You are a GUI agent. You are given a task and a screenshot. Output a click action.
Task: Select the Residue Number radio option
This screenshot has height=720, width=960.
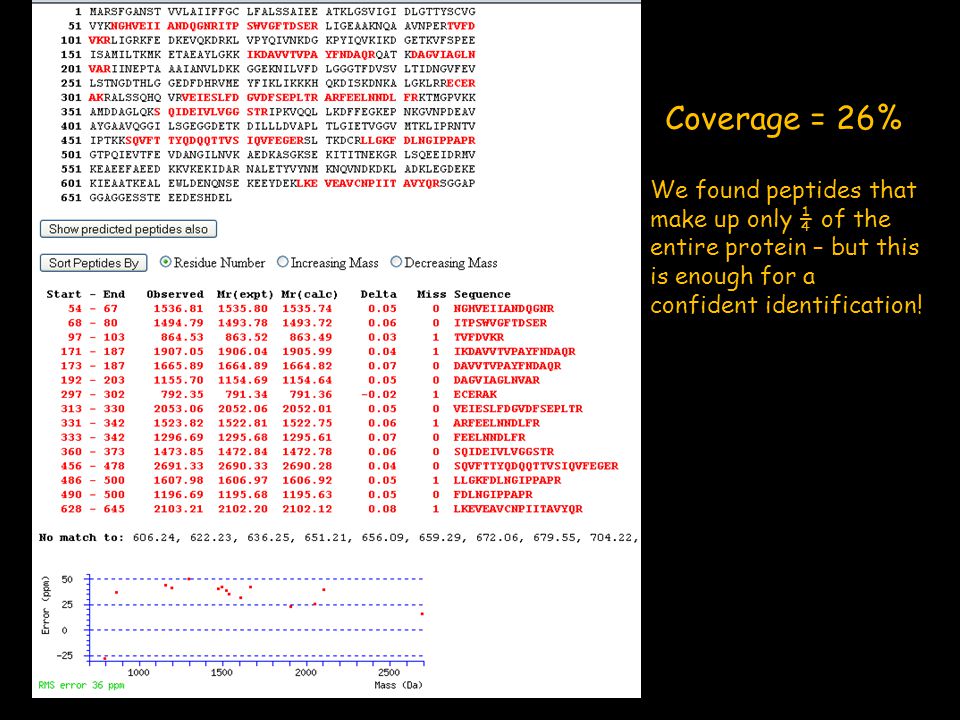tap(165, 262)
